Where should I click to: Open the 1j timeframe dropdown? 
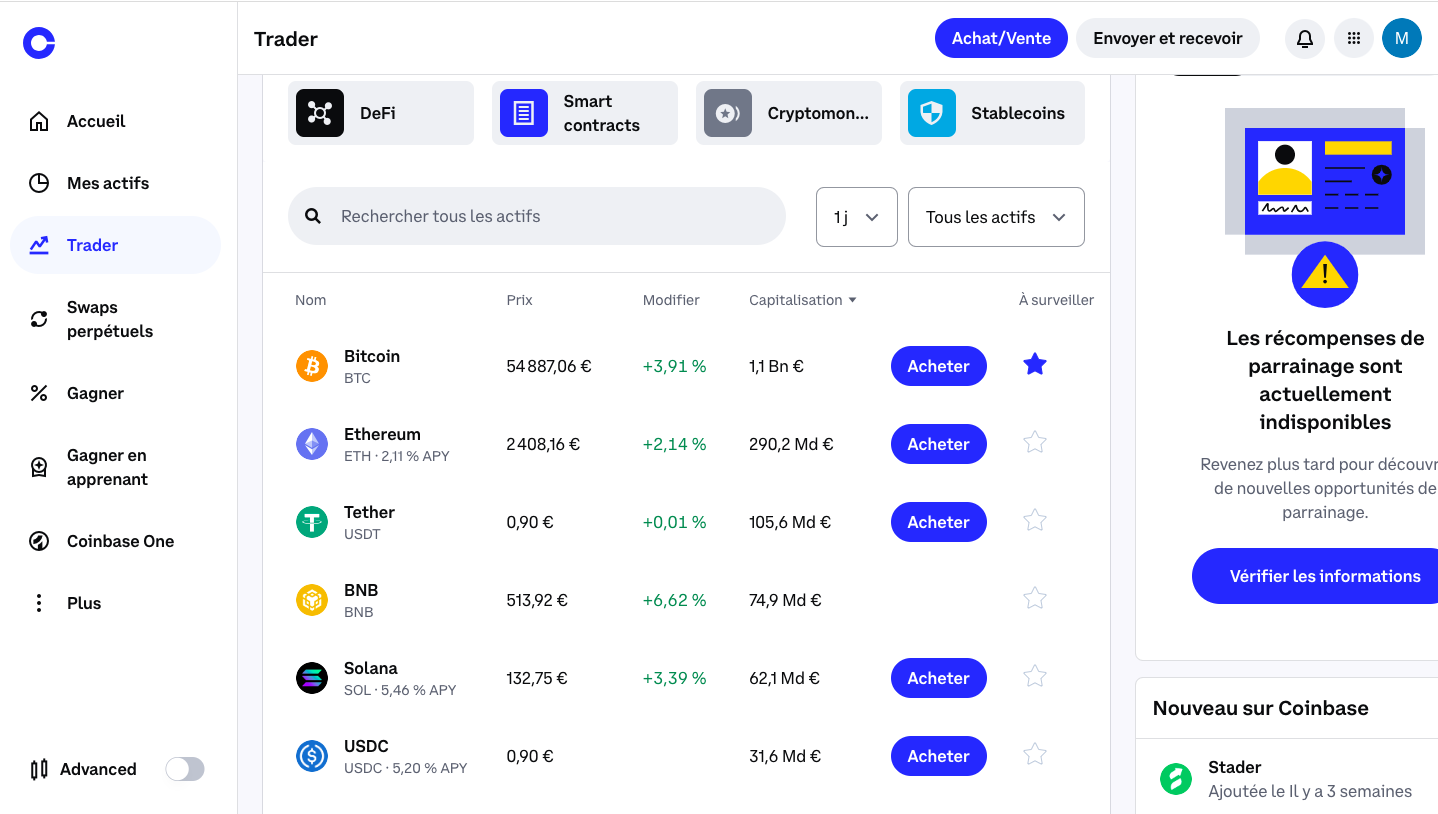coord(856,216)
